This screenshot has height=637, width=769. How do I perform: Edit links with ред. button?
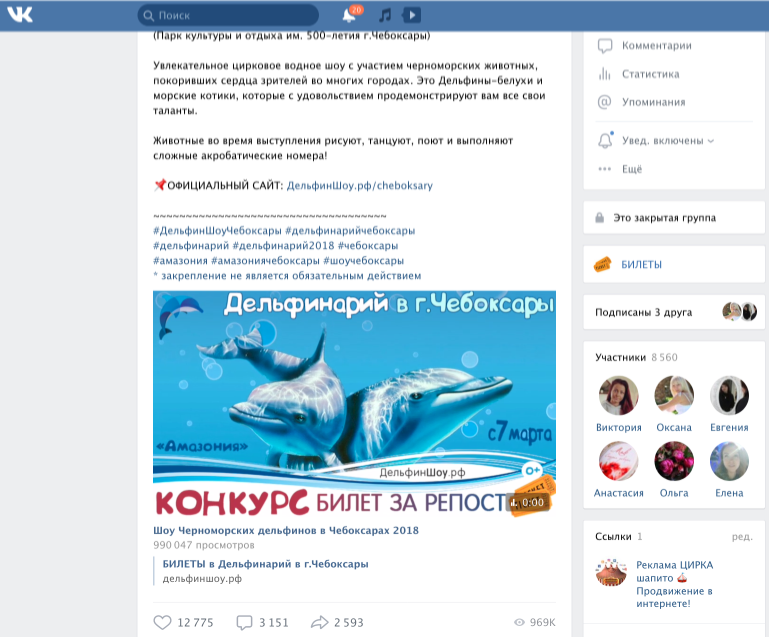pos(742,536)
